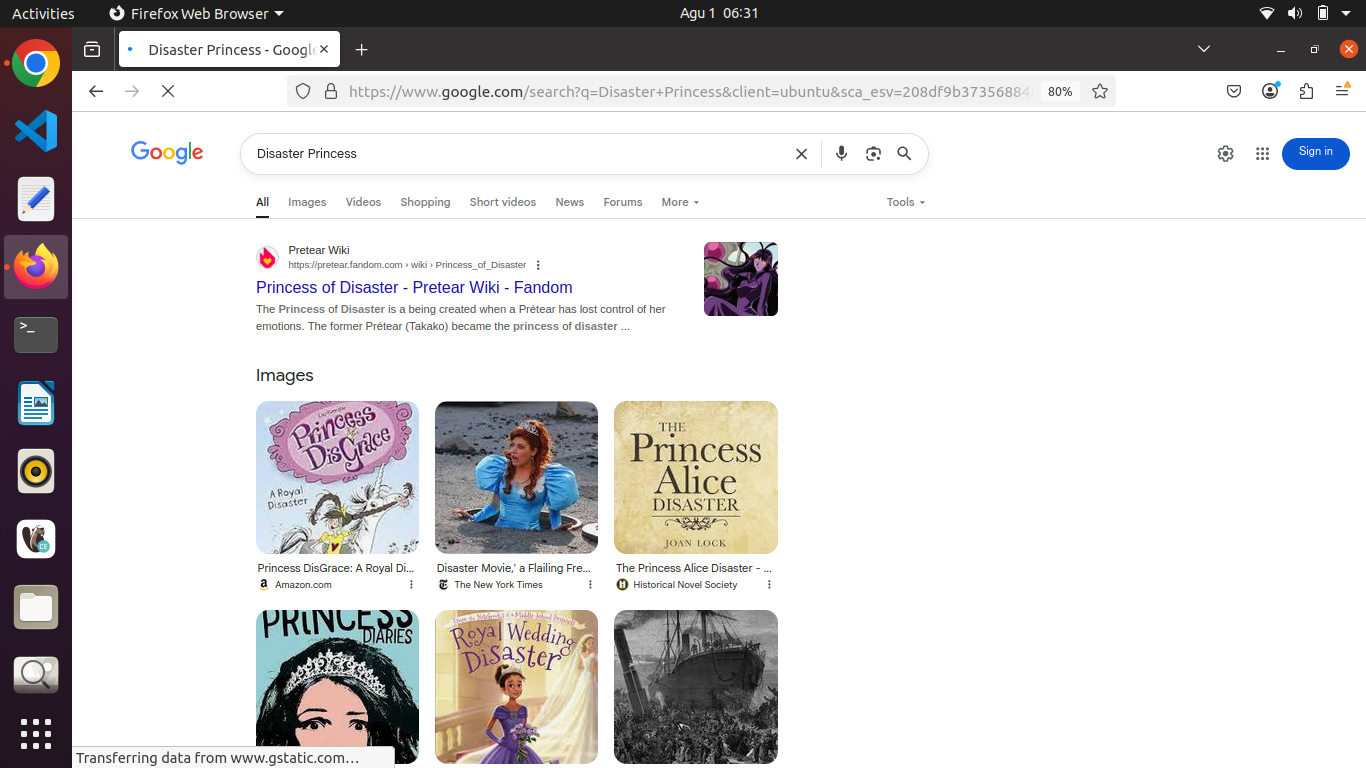Open Google Lens image search

coord(873,154)
